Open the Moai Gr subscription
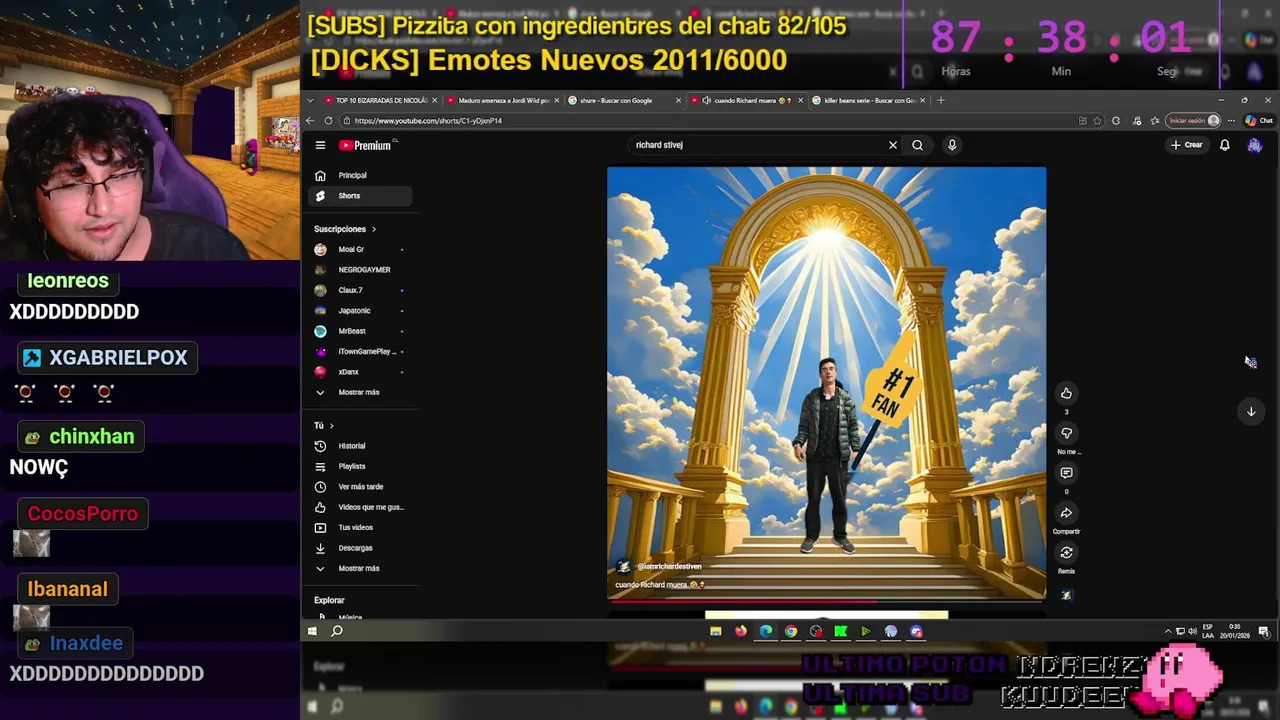1280x720 pixels. [x=360, y=249]
